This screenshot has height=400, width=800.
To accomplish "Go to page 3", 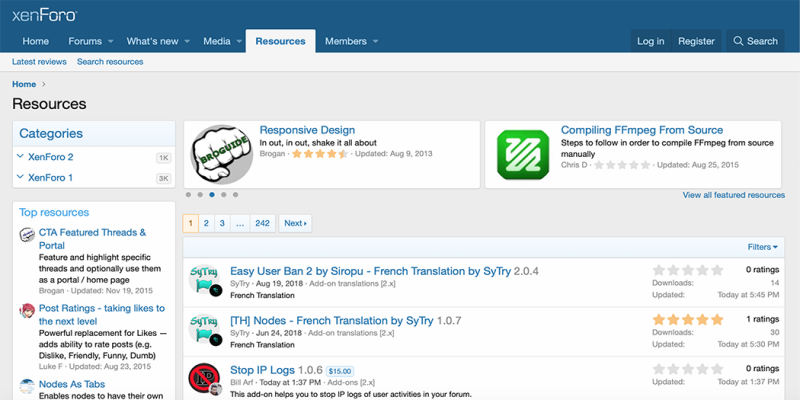I will tap(222, 223).
